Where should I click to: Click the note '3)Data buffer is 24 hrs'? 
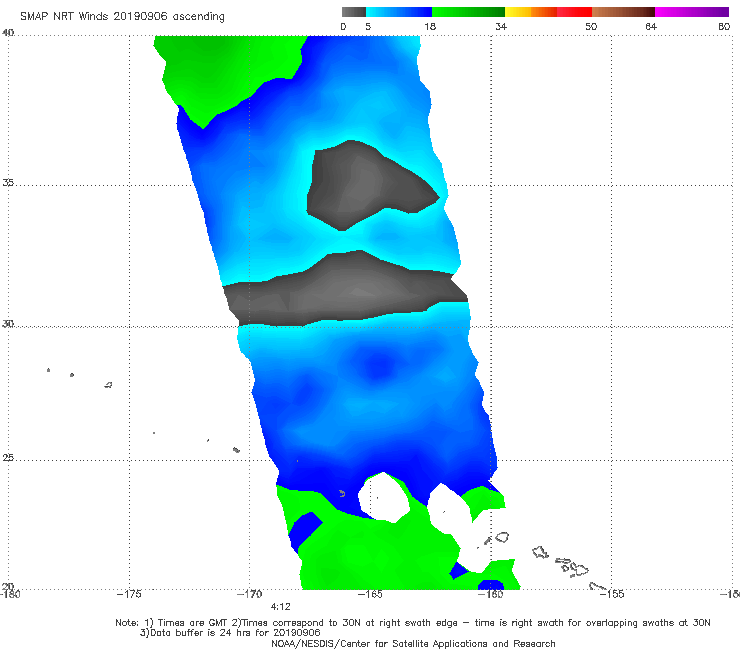coord(230,633)
